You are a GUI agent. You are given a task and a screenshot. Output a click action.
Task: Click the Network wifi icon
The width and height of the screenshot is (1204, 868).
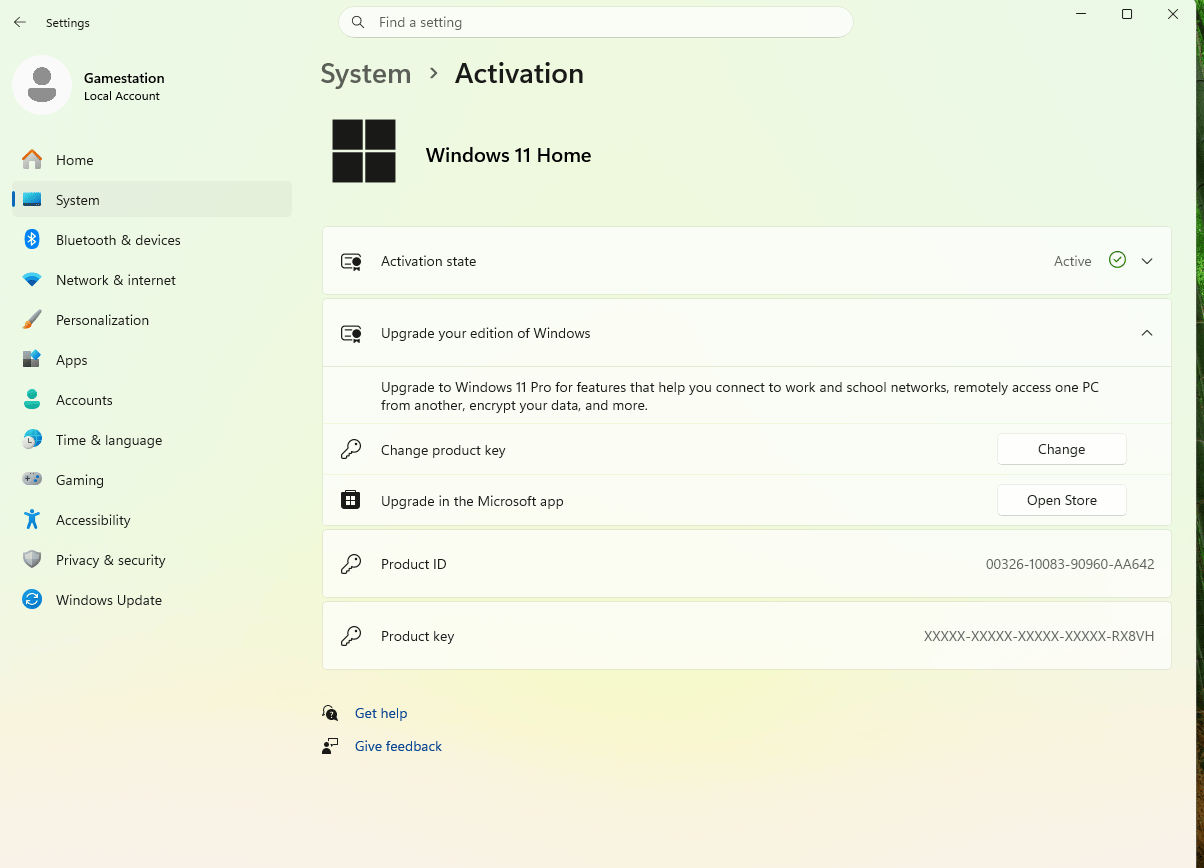click(32, 280)
